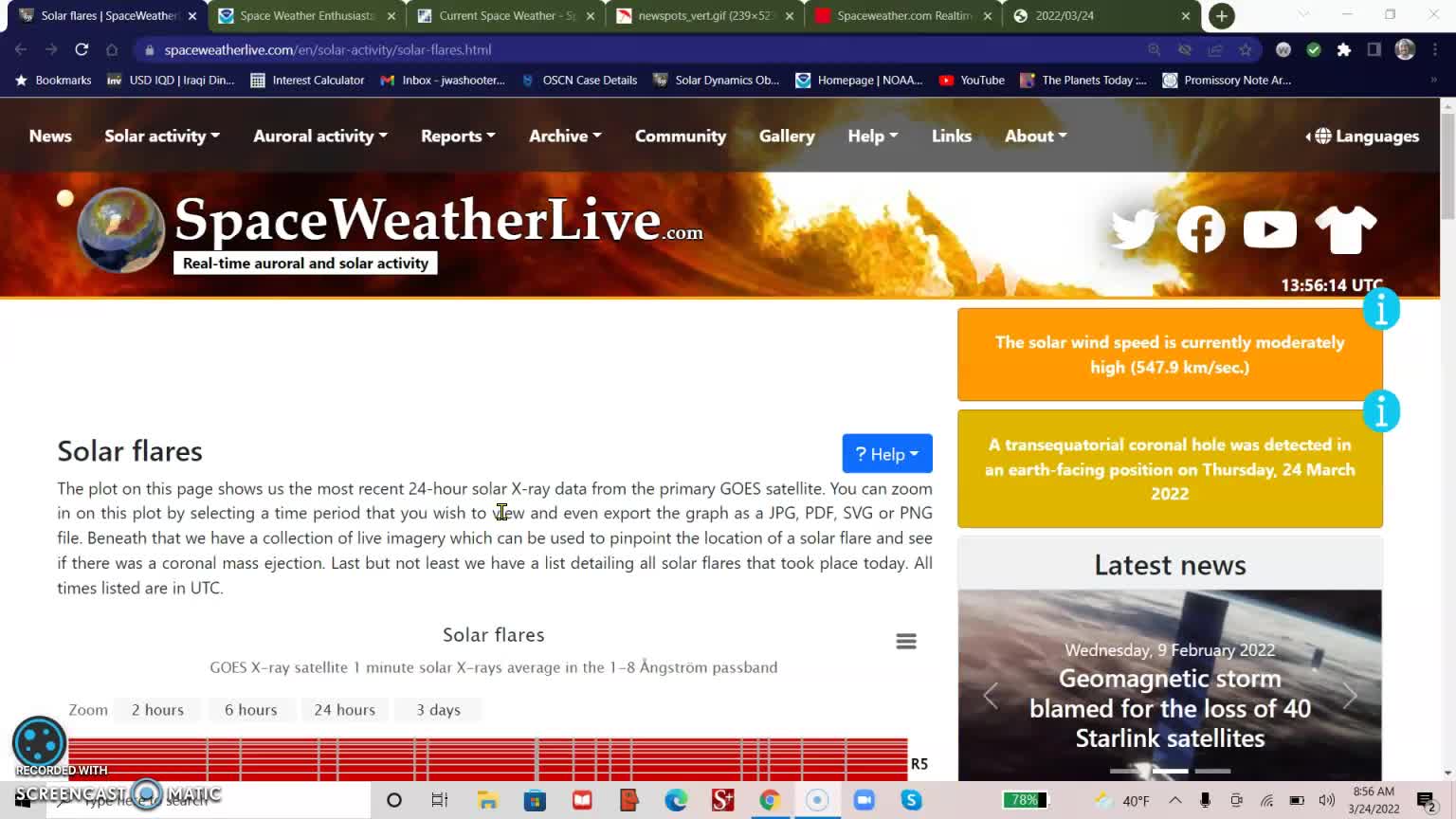This screenshot has height=819, width=1456.
Task: Click the SpaceWeatherLive globe logo
Action: 120,230
